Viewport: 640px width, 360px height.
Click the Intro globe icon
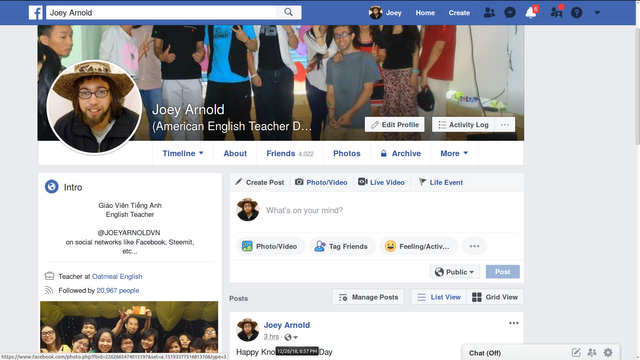(51, 187)
